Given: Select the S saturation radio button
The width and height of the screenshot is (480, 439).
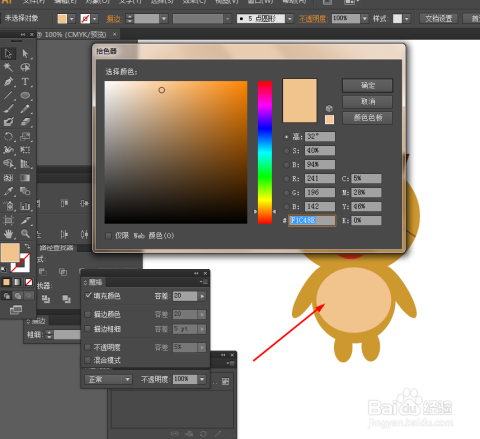Looking at the screenshot, I should (286, 151).
